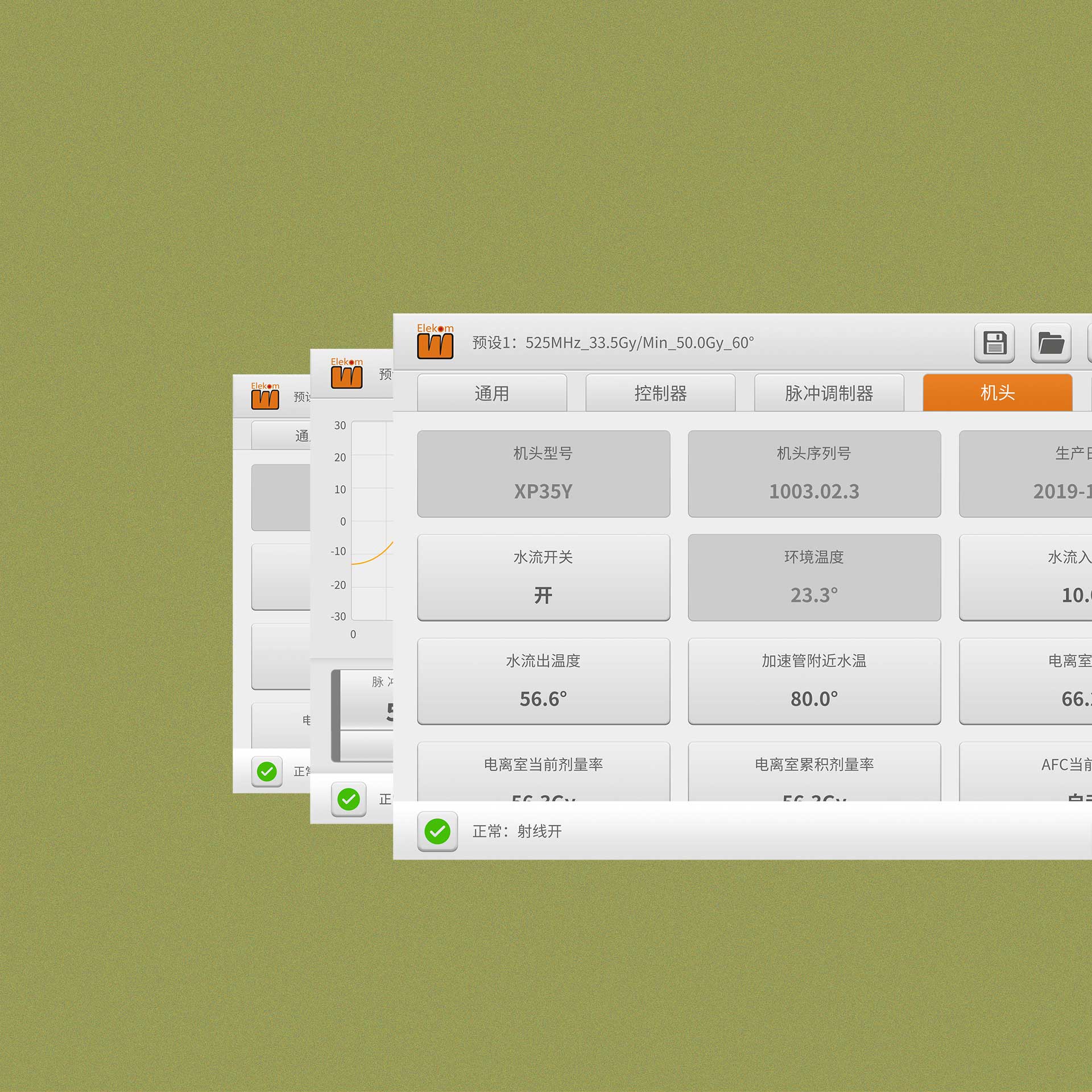This screenshot has width=1092, height=1092.
Task: Click green checkmark icon in rear window
Action: point(267,772)
